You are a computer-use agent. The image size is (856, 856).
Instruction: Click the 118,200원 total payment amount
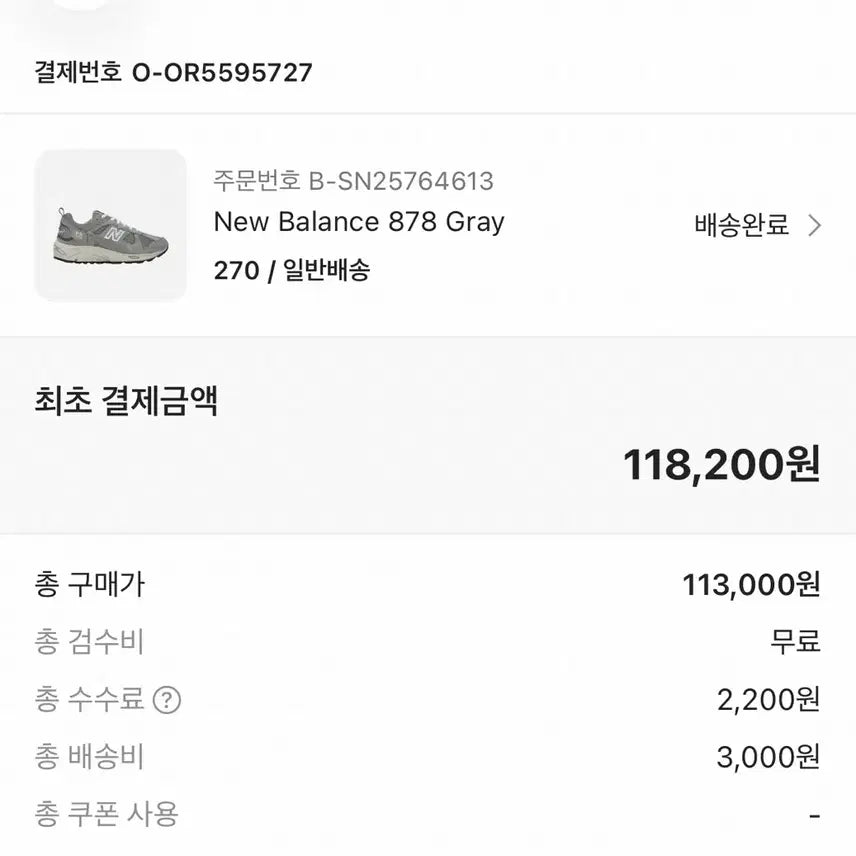pos(721,464)
